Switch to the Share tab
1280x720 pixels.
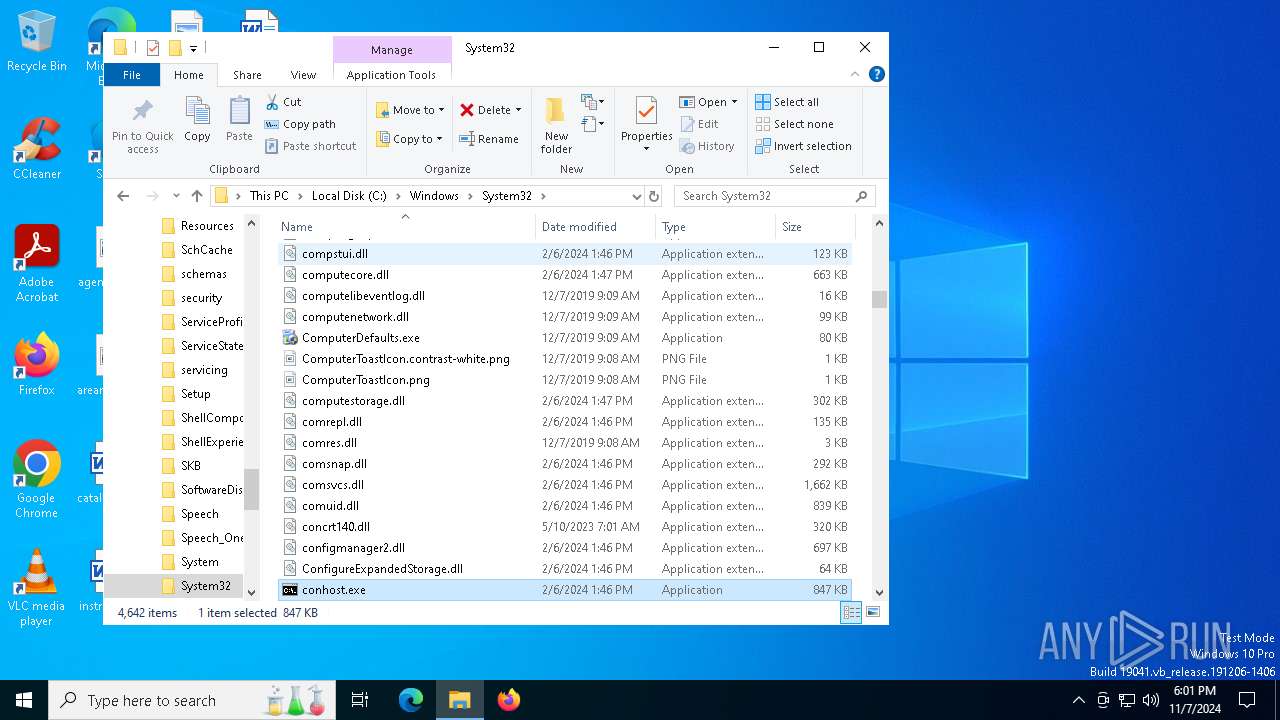coord(247,74)
